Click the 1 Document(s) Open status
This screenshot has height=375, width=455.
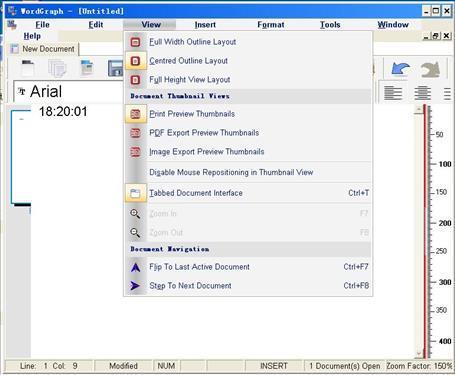pos(344,366)
